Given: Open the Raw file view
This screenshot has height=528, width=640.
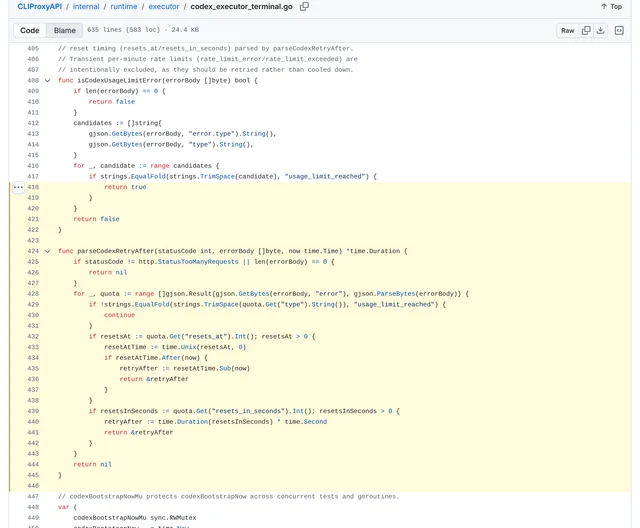Looking at the screenshot, I should coord(567,31).
